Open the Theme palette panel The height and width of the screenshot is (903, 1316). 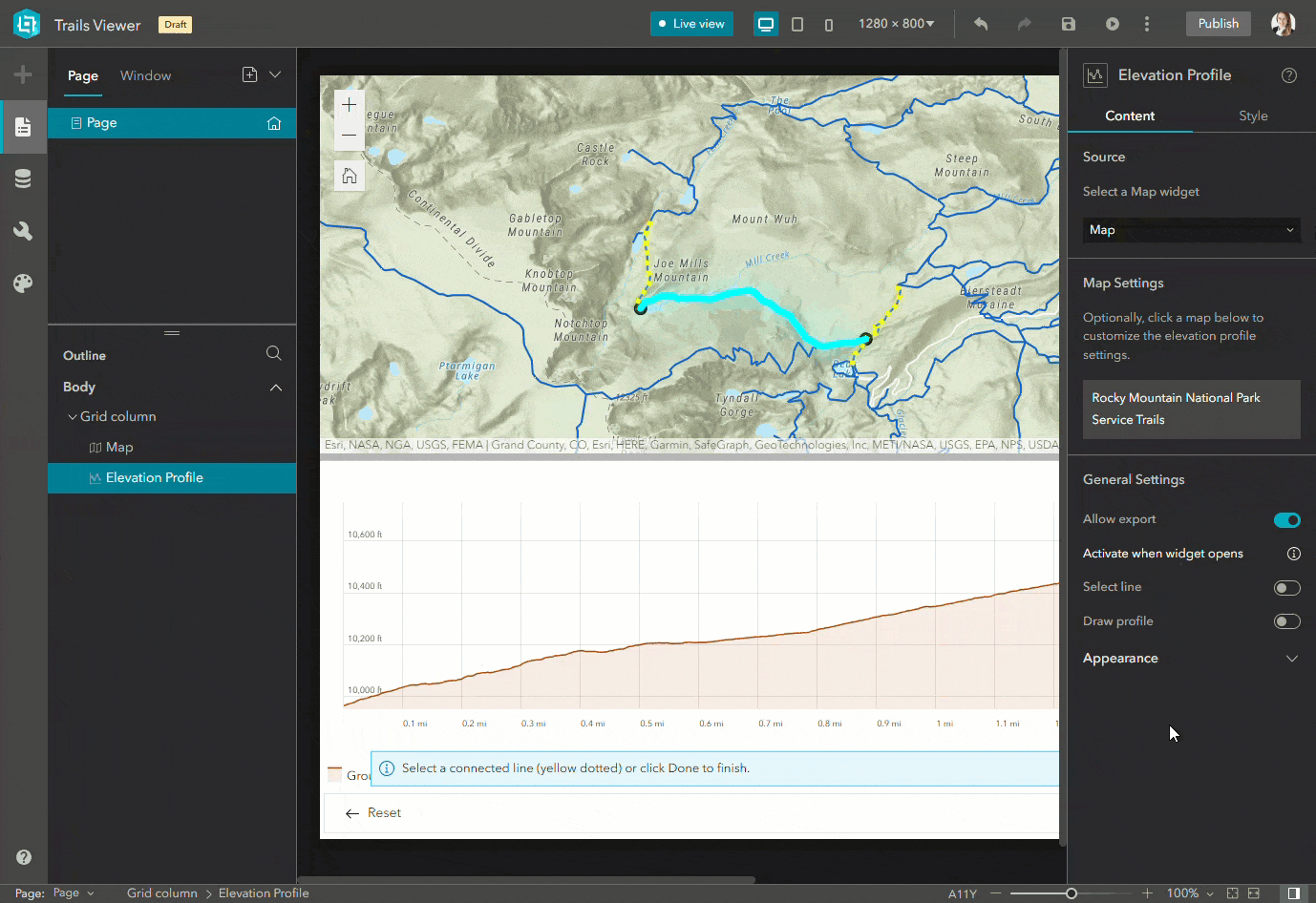[23, 283]
